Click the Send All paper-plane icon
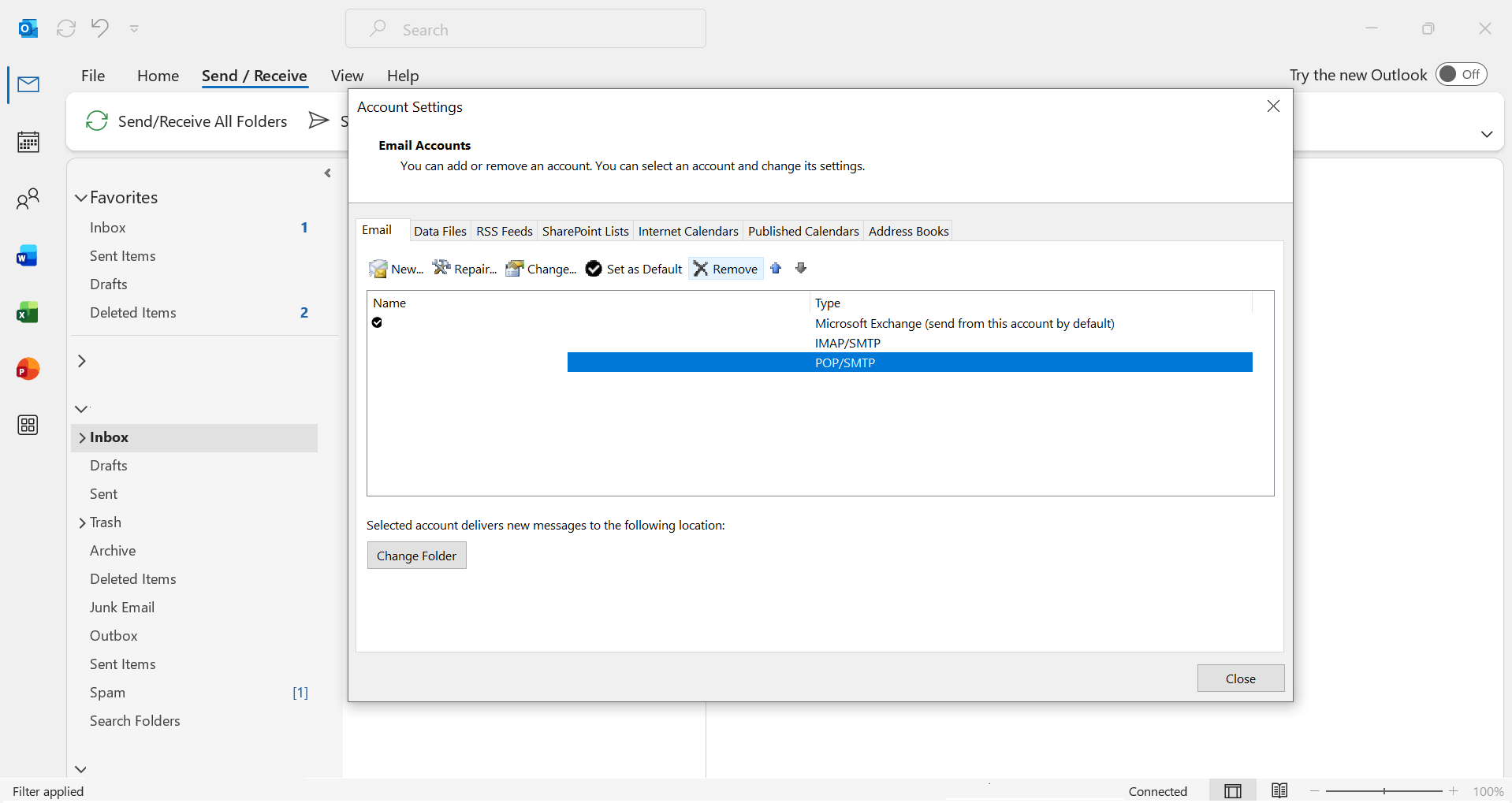The image size is (1512, 803). 318,121
